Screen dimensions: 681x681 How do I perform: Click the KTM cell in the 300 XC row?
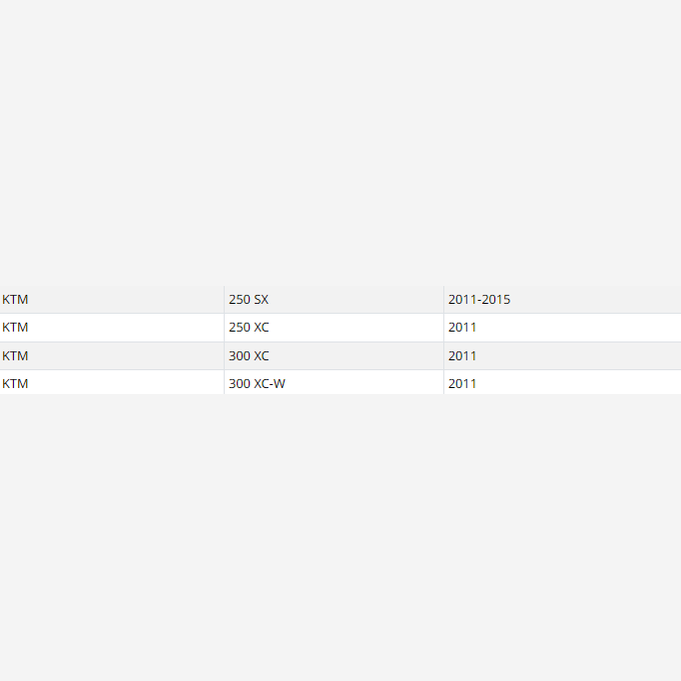[x=112, y=356]
